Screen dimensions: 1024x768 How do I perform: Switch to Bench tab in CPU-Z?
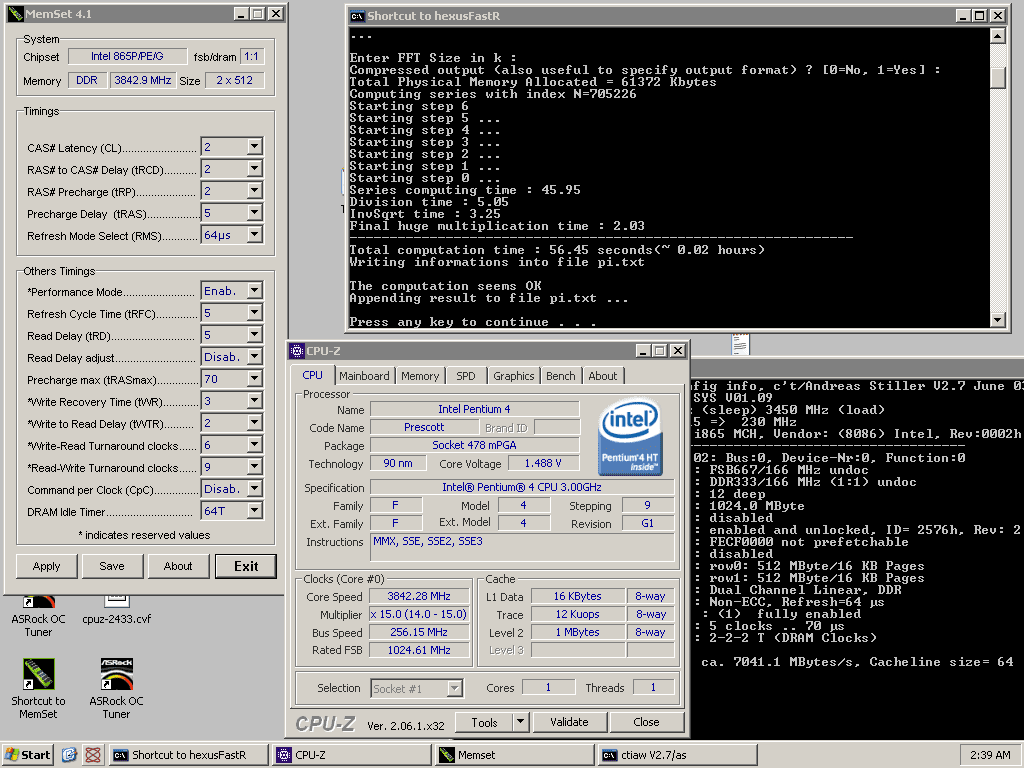(560, 376)
